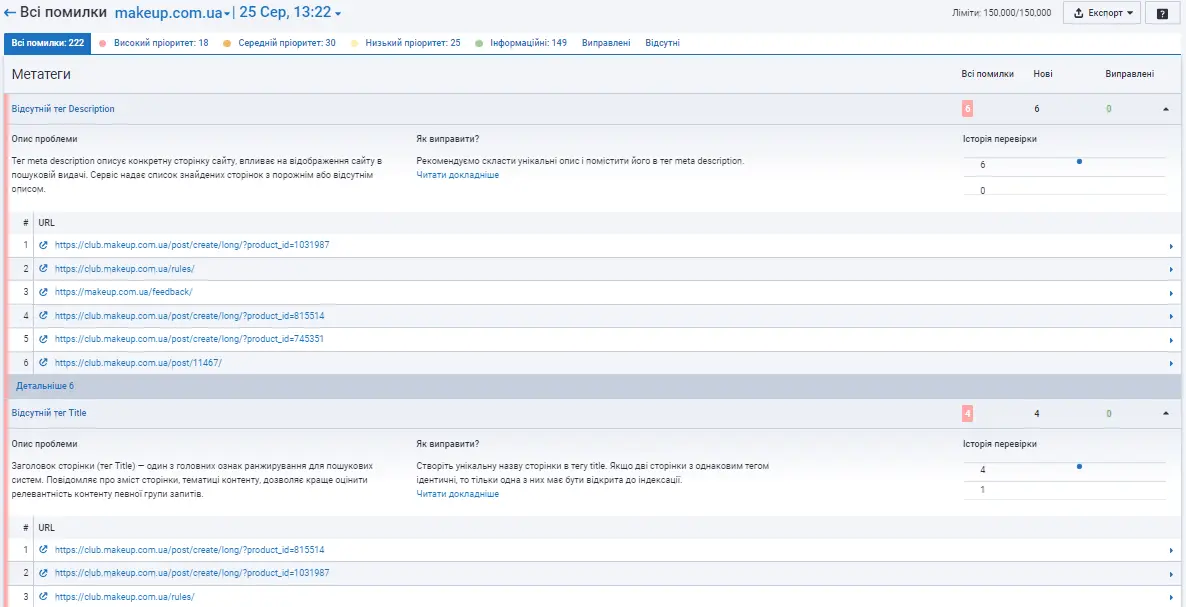Open the help question mark button

[x=1161, y=13]
